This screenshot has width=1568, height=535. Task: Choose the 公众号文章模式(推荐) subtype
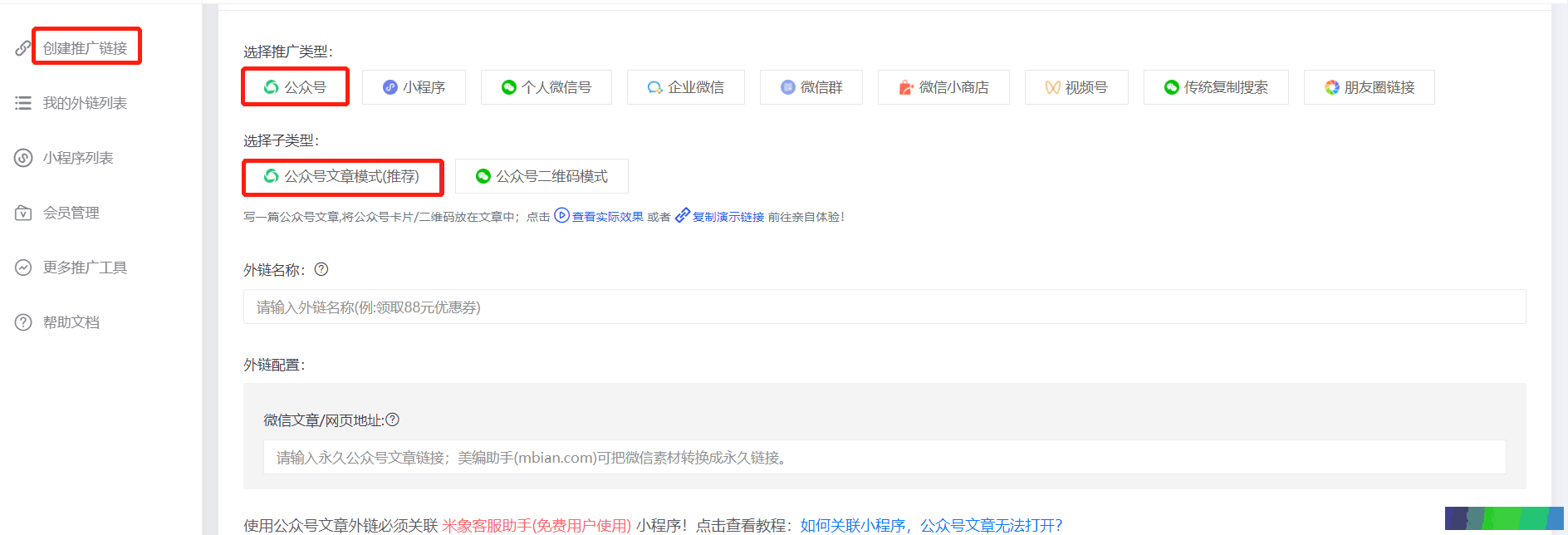coord(342,176)
